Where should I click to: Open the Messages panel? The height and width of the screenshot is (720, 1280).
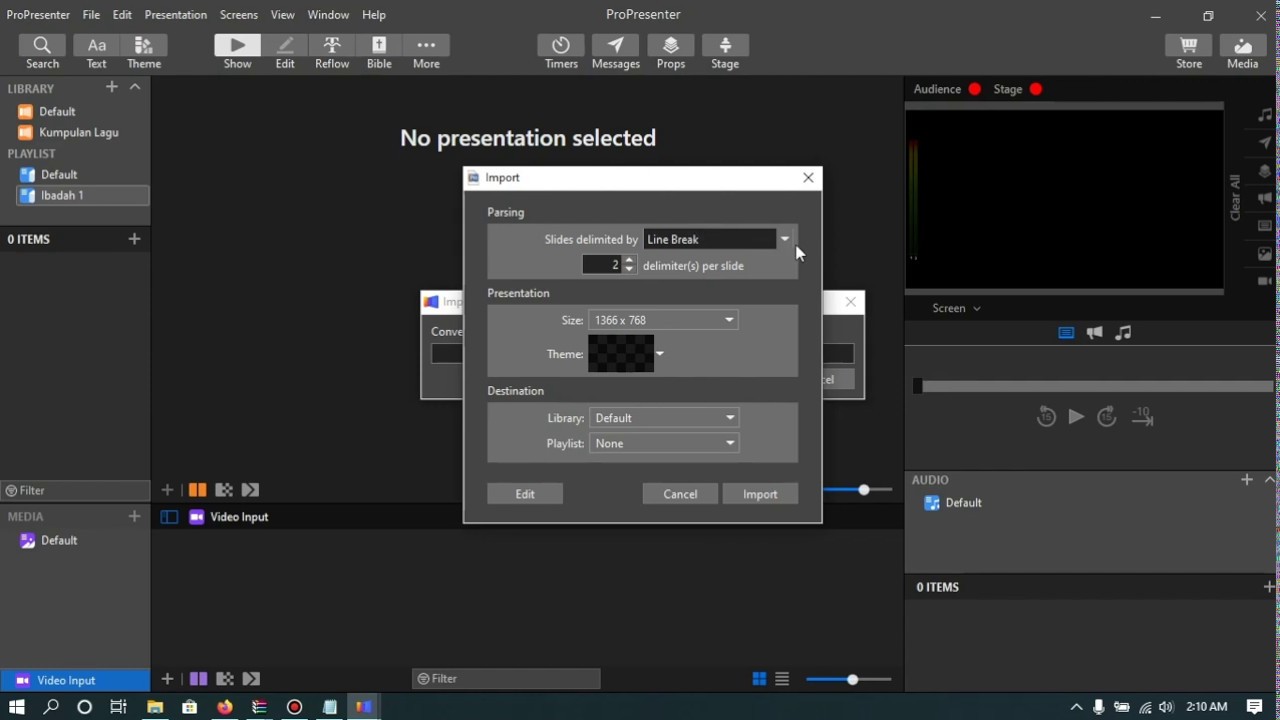(616, 52)
